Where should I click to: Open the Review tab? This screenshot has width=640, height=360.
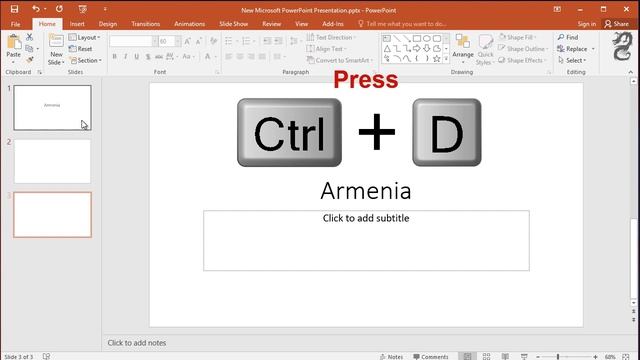271,24
